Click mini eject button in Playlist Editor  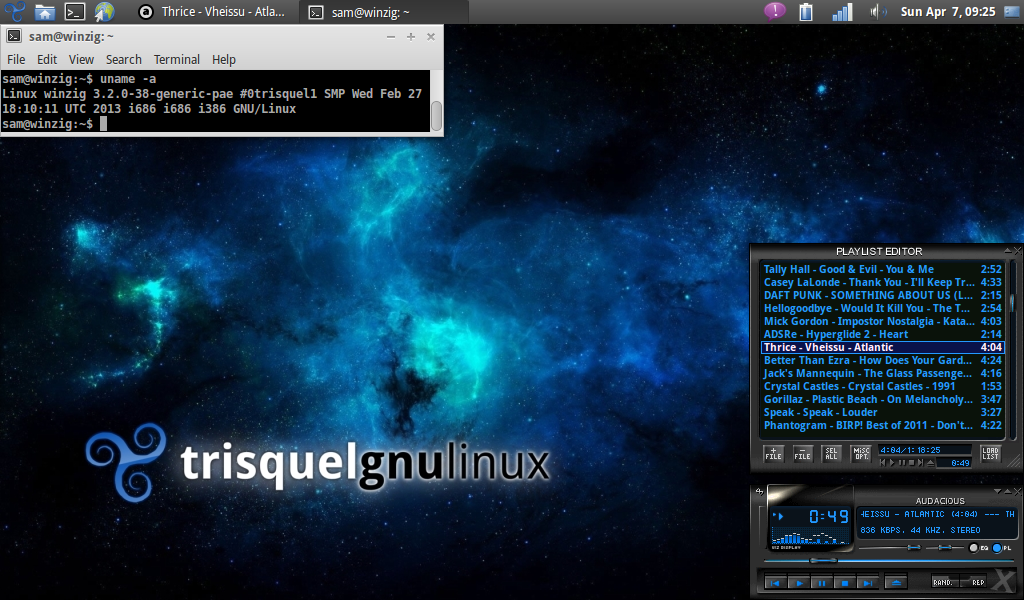931,463
